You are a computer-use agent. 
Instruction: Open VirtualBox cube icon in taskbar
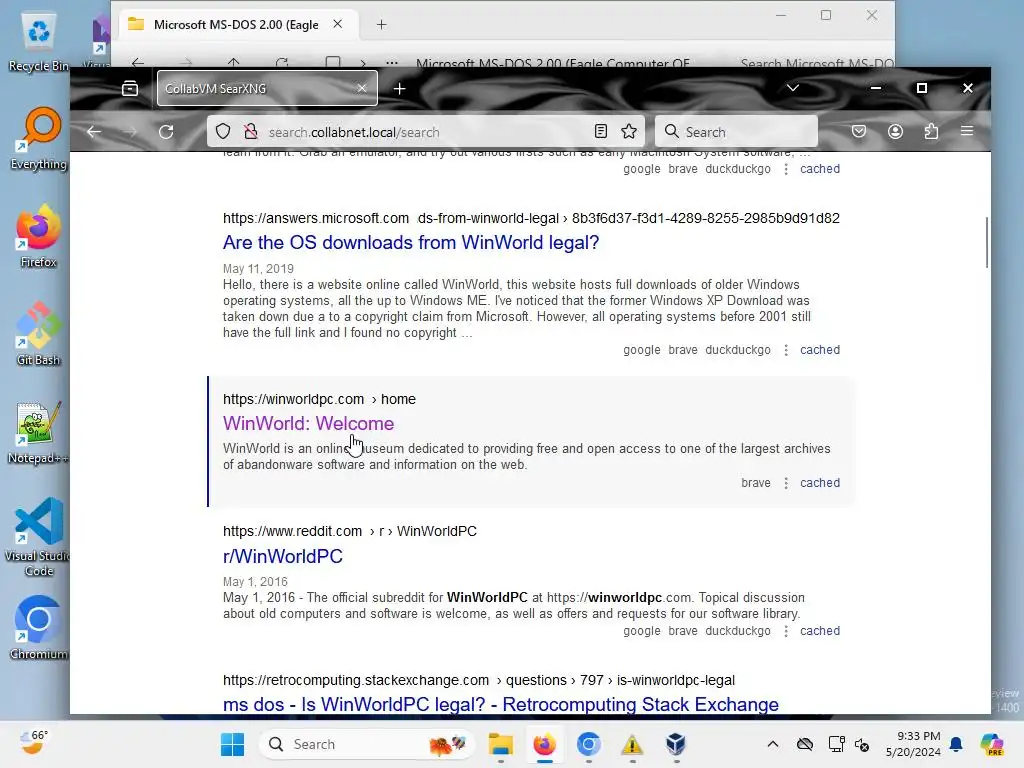point(676,744)
